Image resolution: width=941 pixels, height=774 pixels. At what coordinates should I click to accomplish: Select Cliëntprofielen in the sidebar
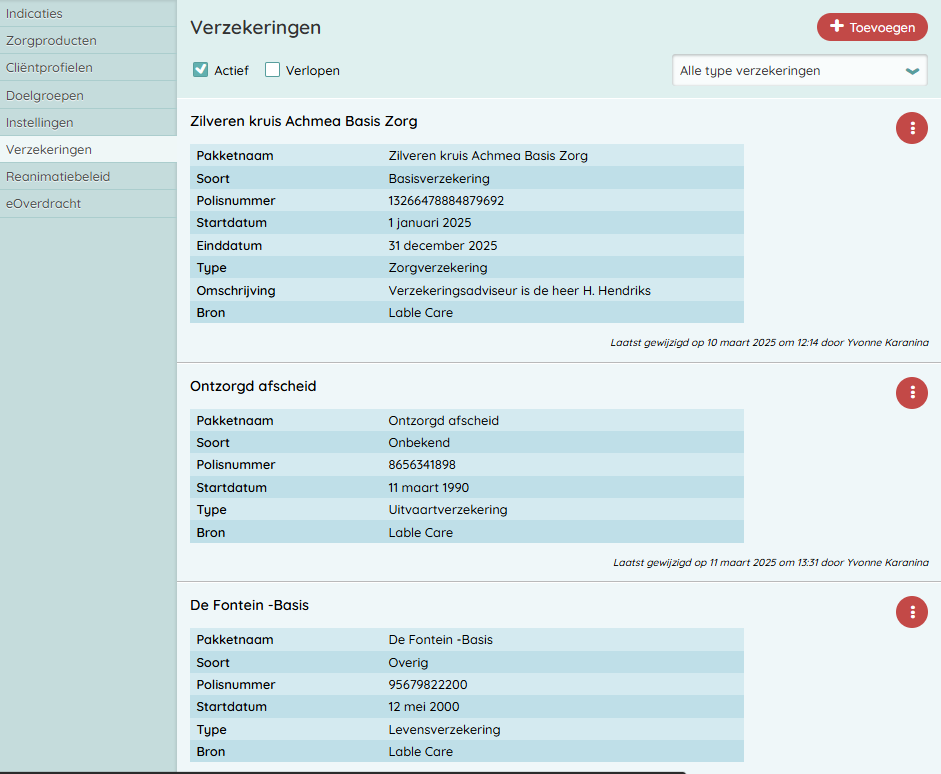pos(49,68)
